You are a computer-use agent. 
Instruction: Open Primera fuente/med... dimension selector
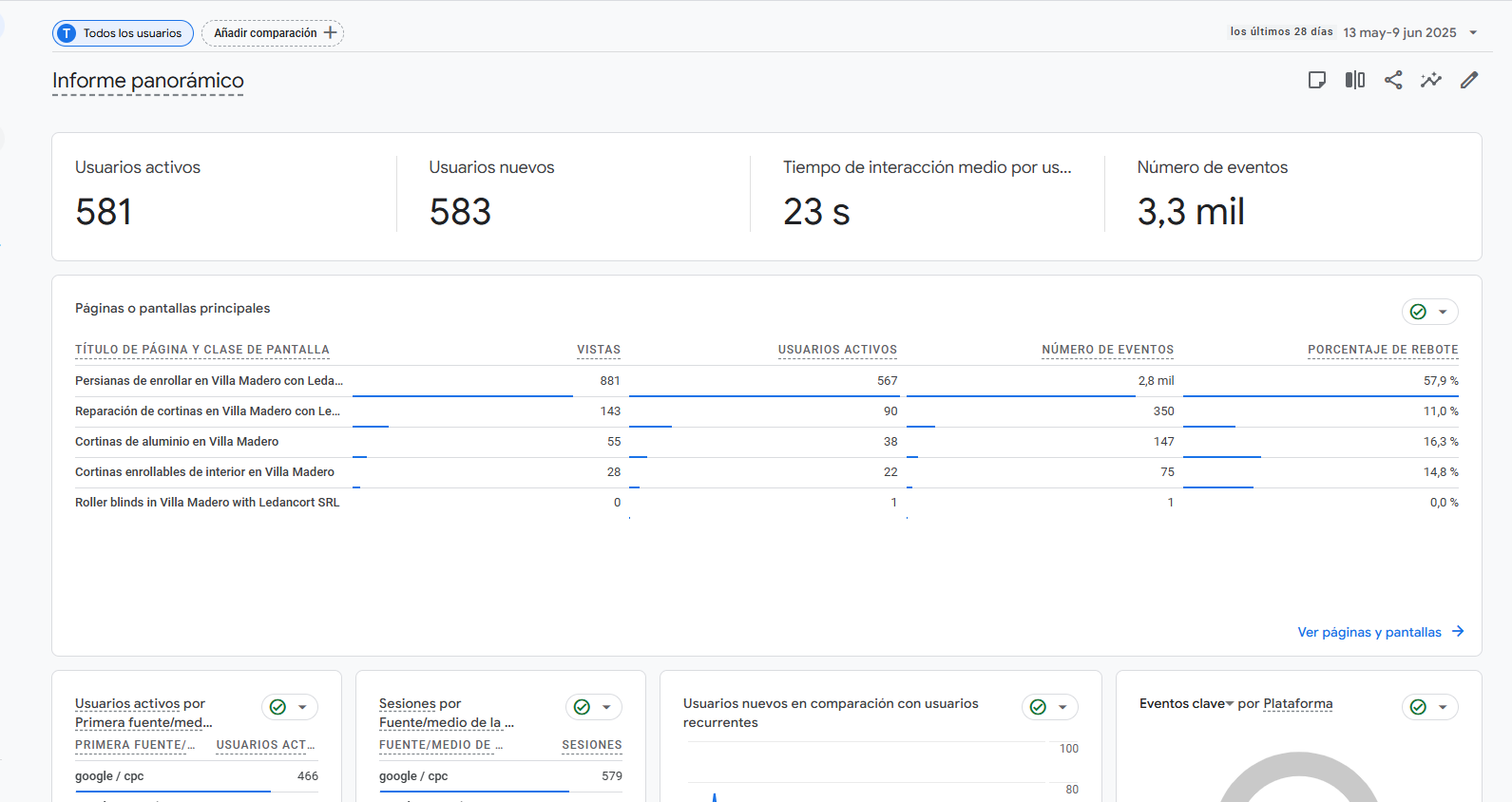(x=144, y=723)
